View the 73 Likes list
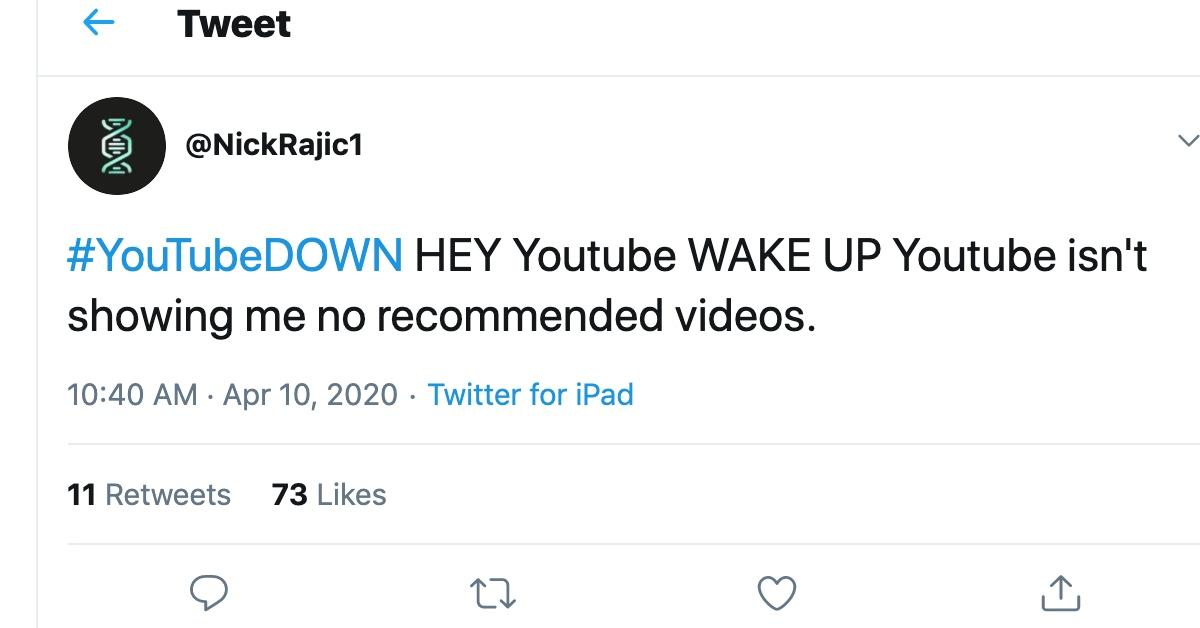Screen dimensions: 1200x628 [329, 495]
